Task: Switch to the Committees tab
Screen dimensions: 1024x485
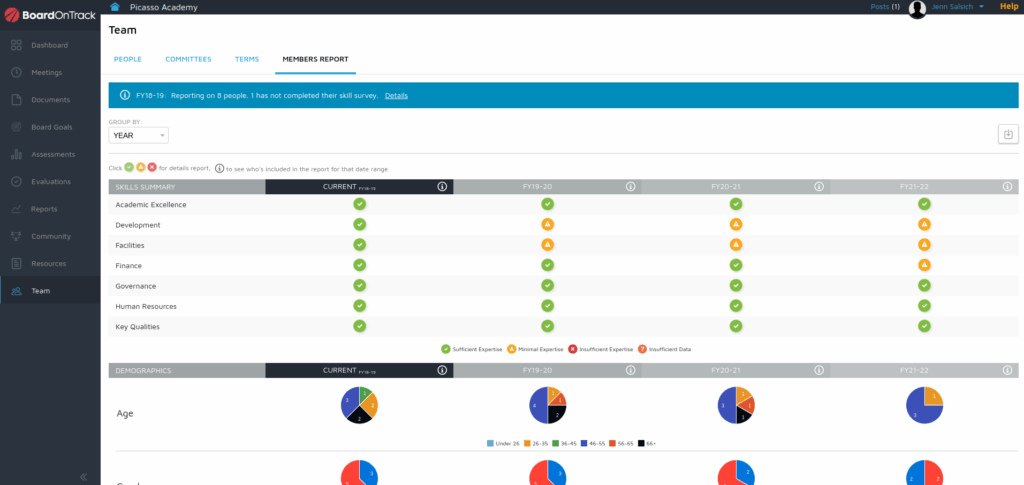Action: (x=188, y=59)
